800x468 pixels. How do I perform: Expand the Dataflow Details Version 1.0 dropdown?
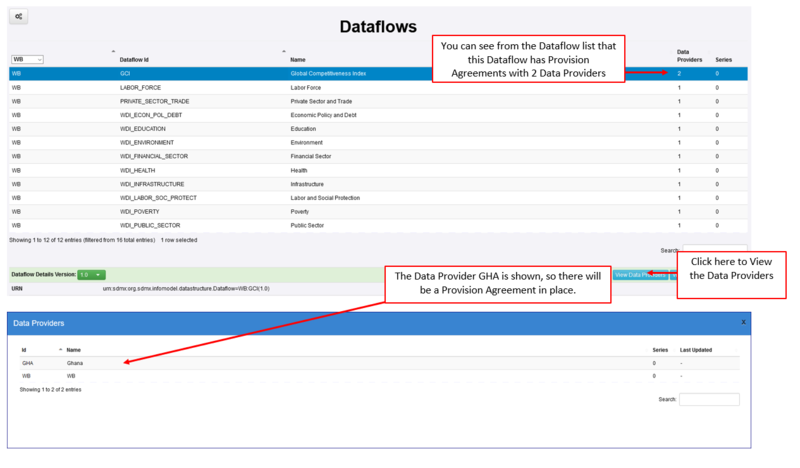coord(91,274)
